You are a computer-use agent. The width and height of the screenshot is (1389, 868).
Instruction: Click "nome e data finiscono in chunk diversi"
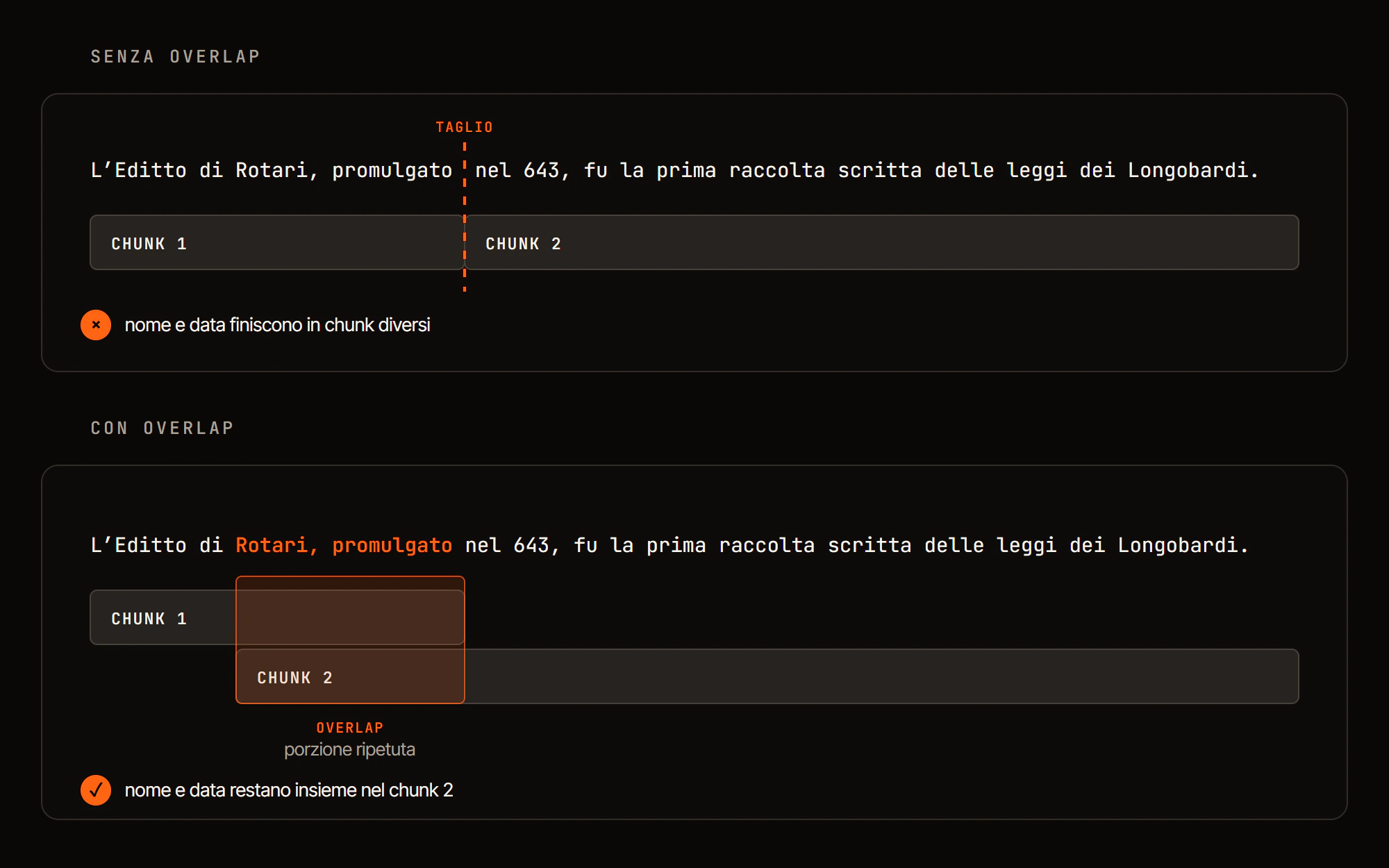tap(278, 325)
